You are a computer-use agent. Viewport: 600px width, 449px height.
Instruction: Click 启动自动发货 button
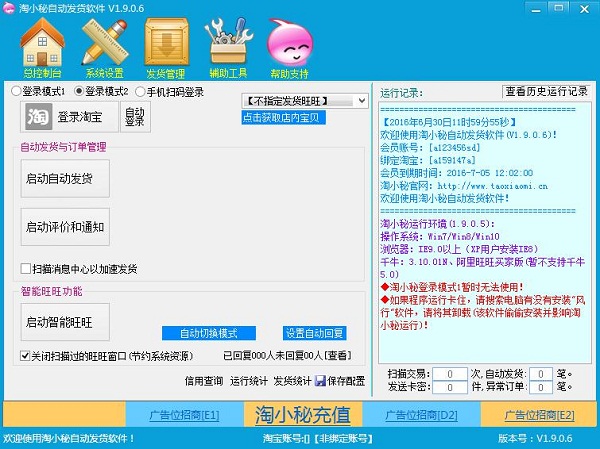click(x=65, y=178)
